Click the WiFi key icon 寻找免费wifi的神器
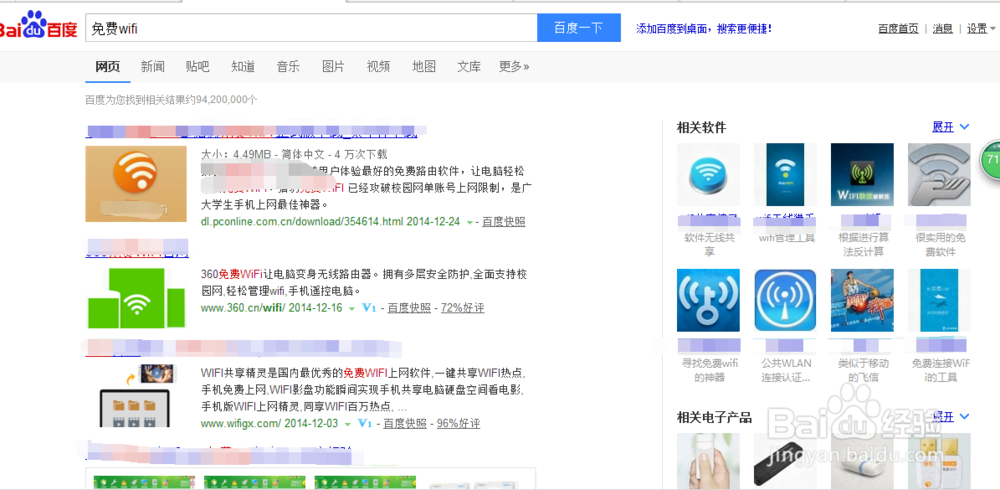 [708, 301]
